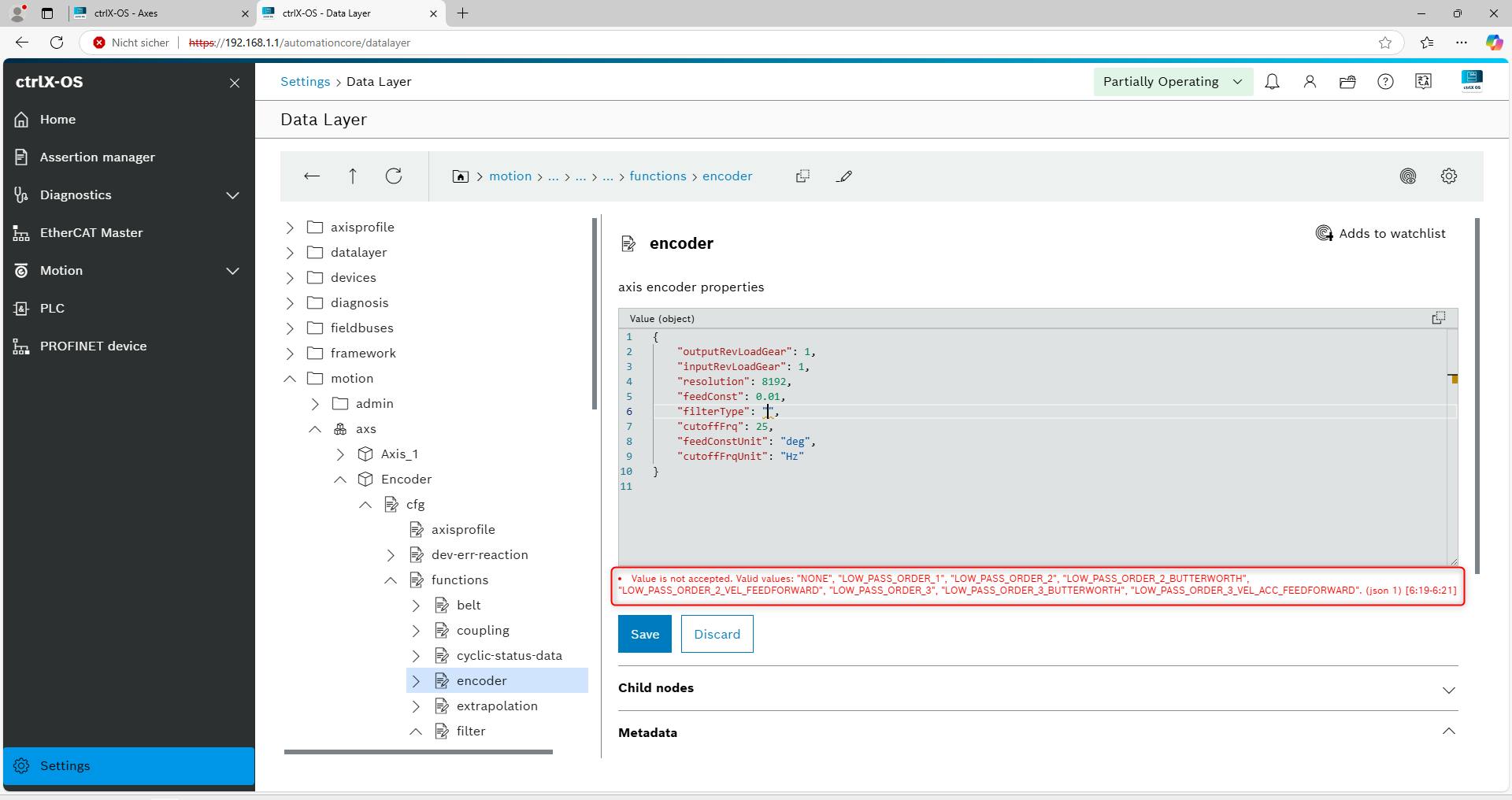The image size is (1512, 800).
Task: Click the pencil edit path icon
Action: 844,176
